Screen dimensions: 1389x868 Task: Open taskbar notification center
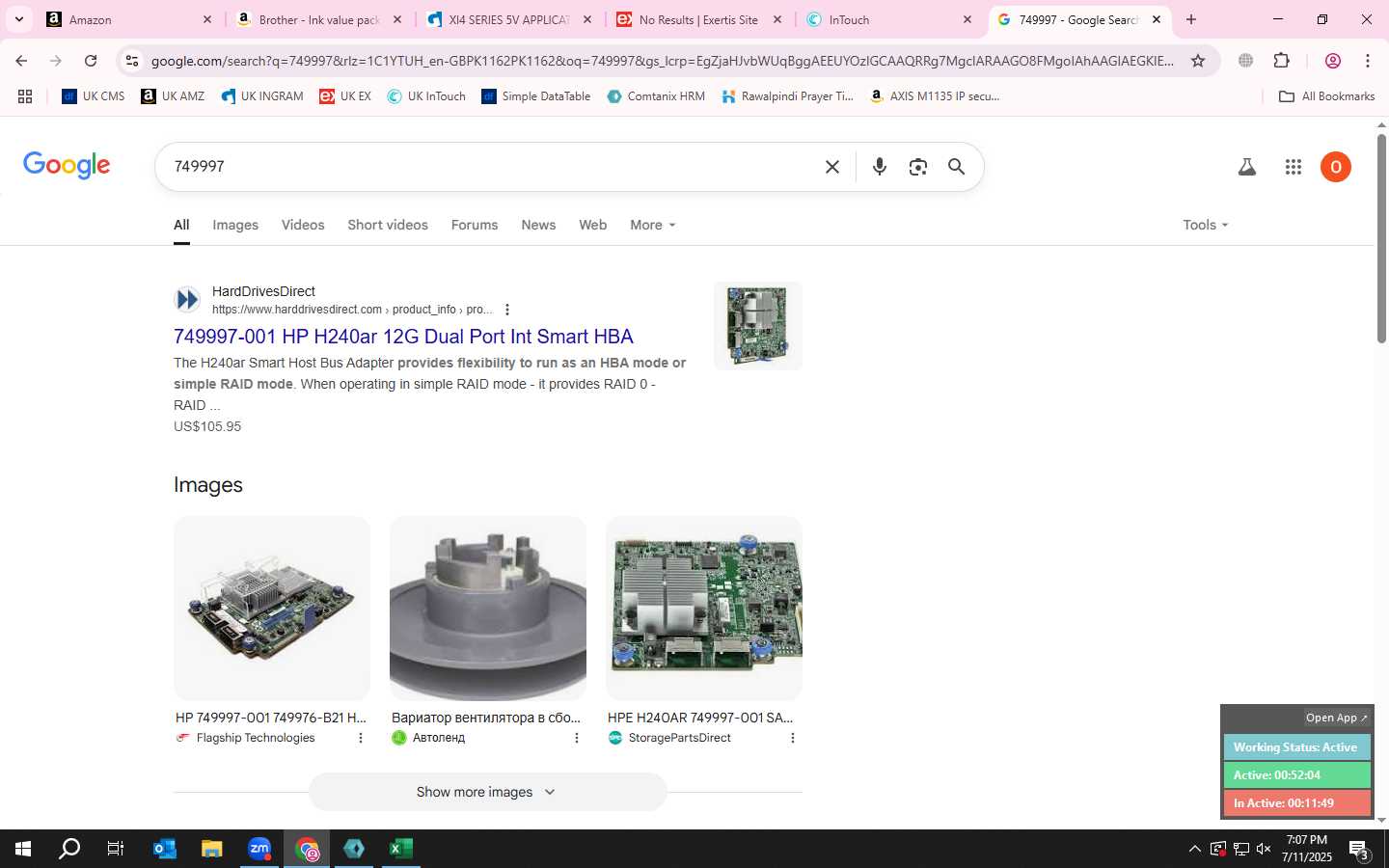tap(1359, 850)
